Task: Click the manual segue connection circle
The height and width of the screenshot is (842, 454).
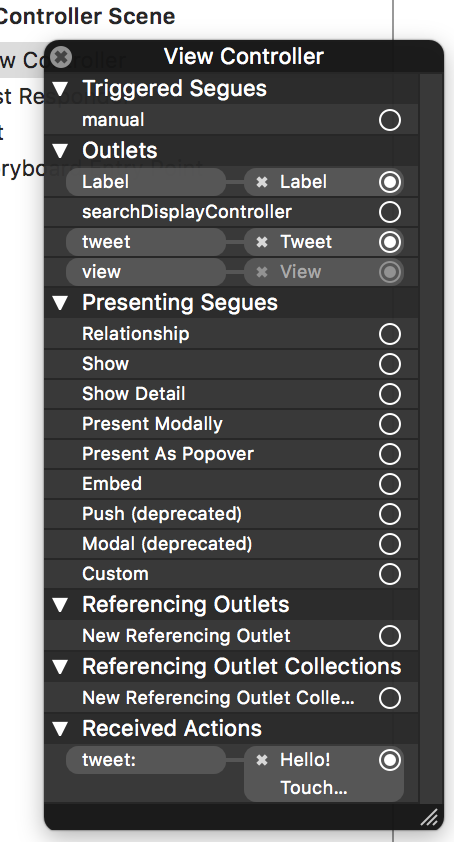Action: click(390, 120)
